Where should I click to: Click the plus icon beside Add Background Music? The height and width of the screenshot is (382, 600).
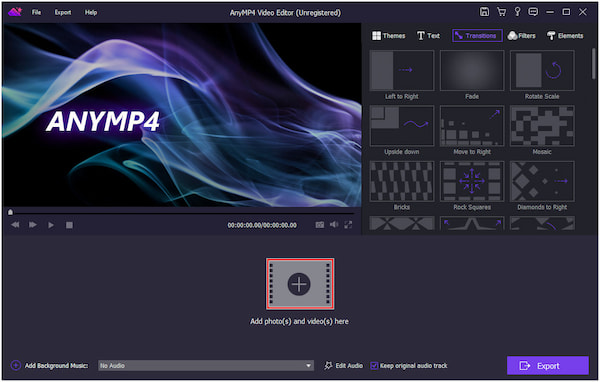[16, 365]
